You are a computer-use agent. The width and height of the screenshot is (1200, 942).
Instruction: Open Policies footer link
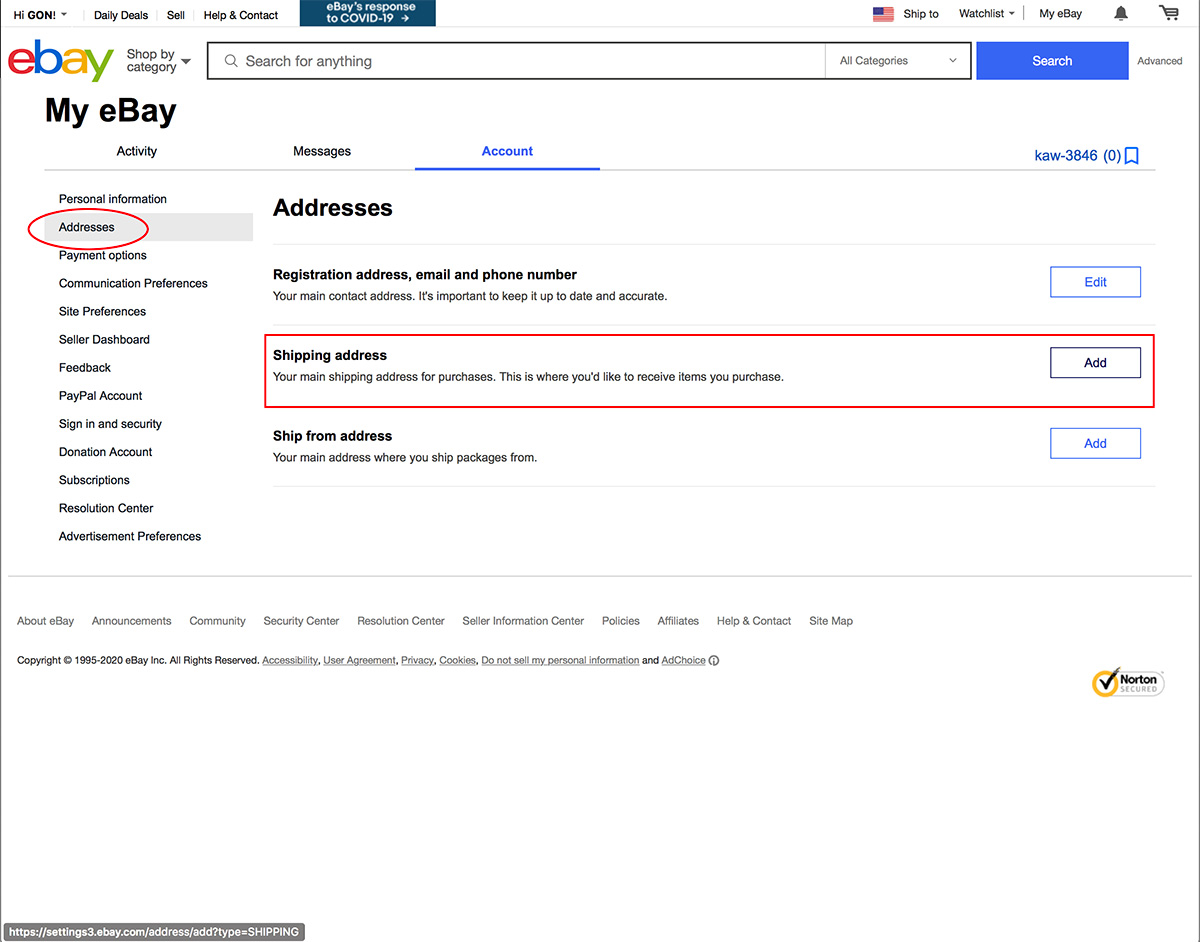pyautogui.click(x=621, y=621)
